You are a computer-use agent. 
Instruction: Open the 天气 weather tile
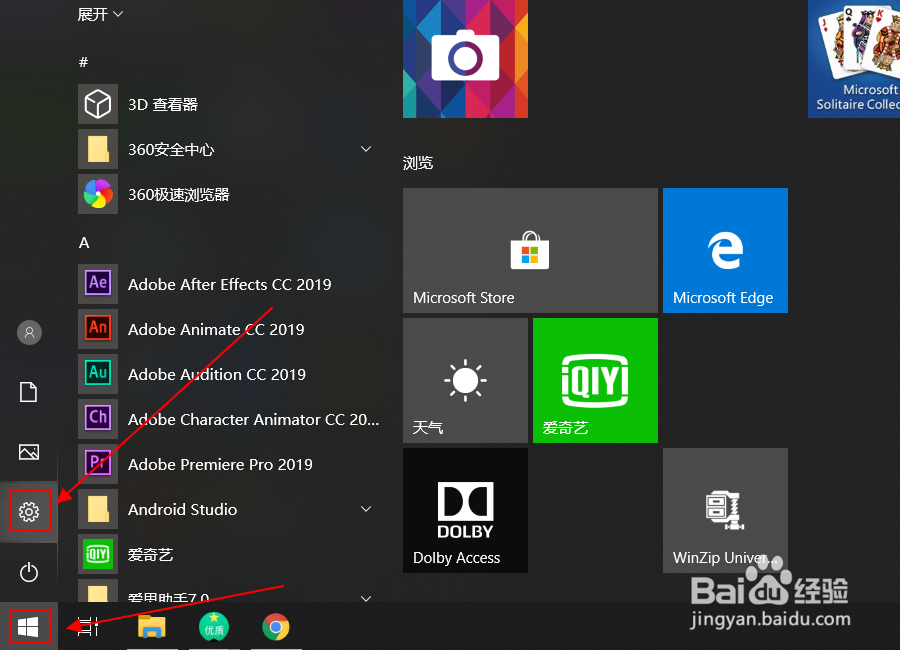pyautogui.click(x=465, y=380)
